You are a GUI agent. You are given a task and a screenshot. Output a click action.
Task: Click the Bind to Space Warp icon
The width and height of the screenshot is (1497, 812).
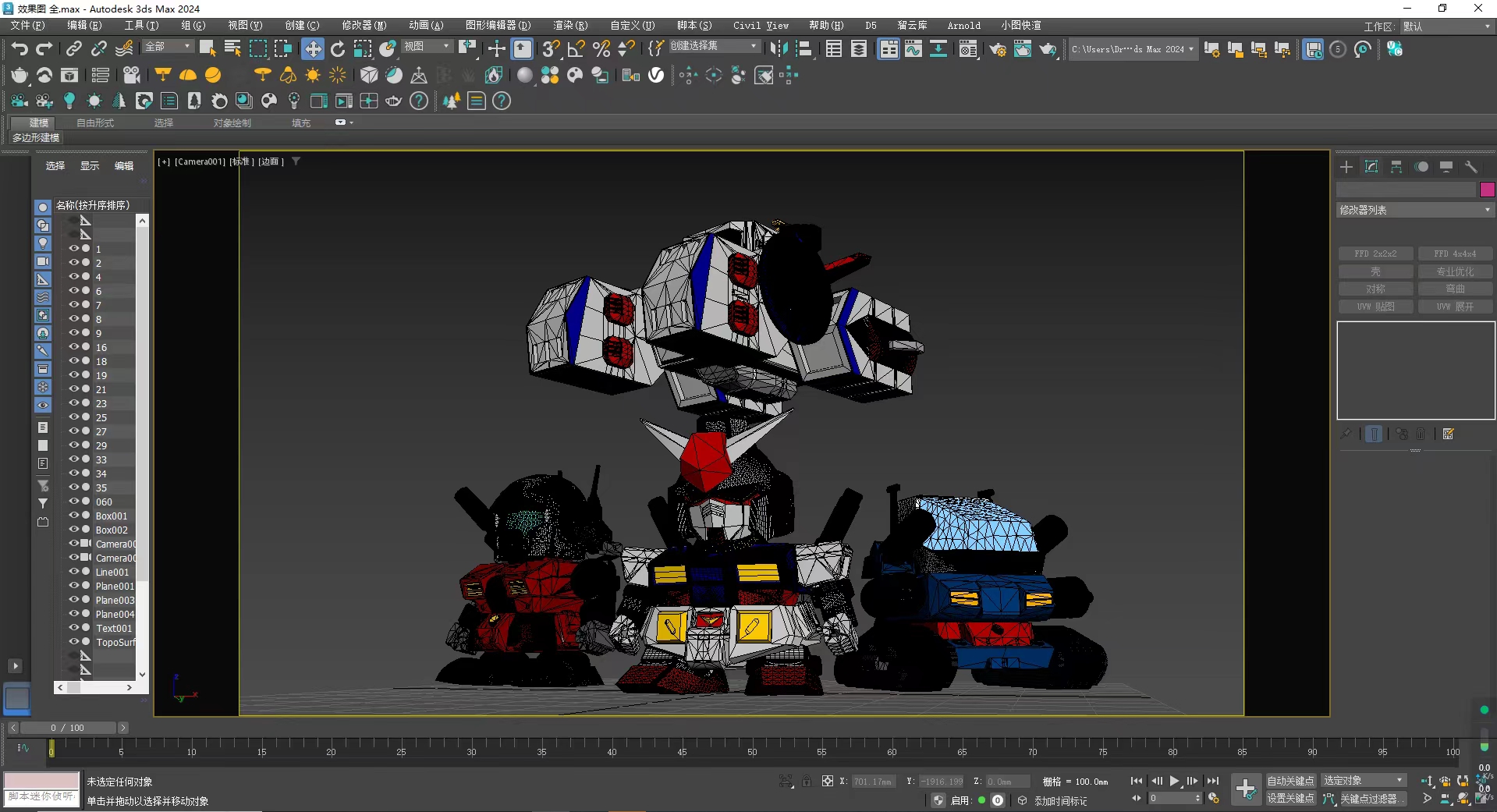coord(124,49)
